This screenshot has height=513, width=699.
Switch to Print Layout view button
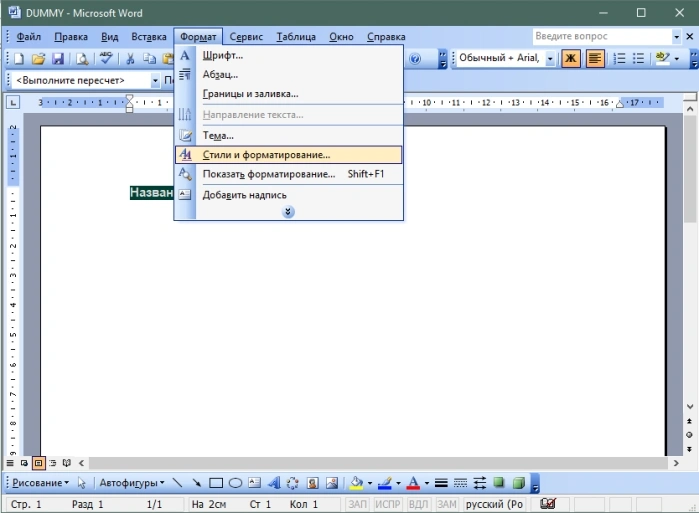click(39, 463)
